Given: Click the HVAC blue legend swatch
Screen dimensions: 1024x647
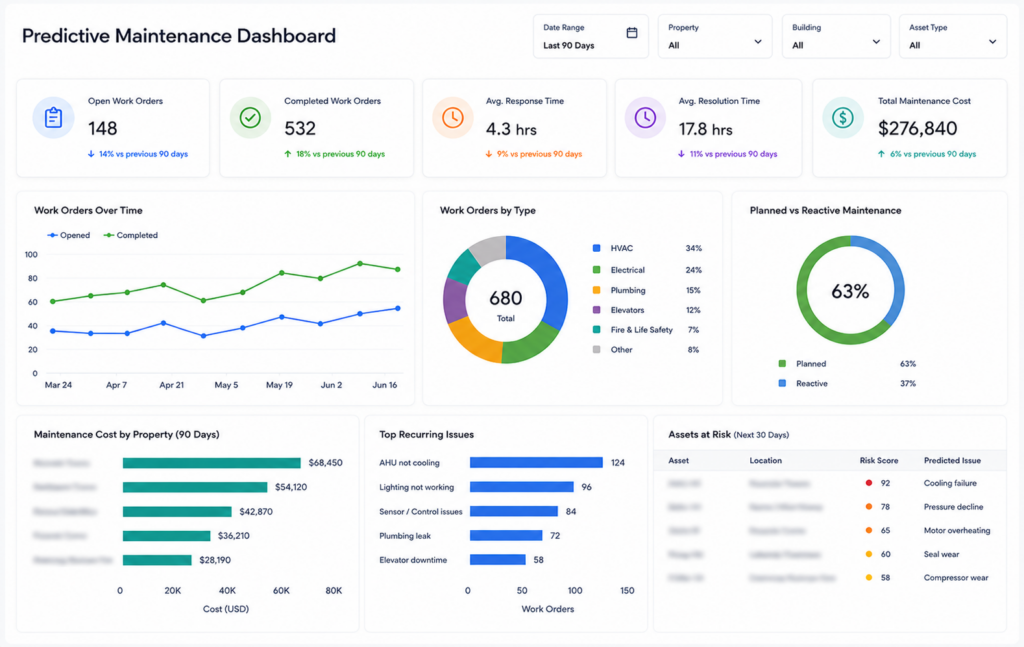Looking at the screenshot, I should click(596, 248).
